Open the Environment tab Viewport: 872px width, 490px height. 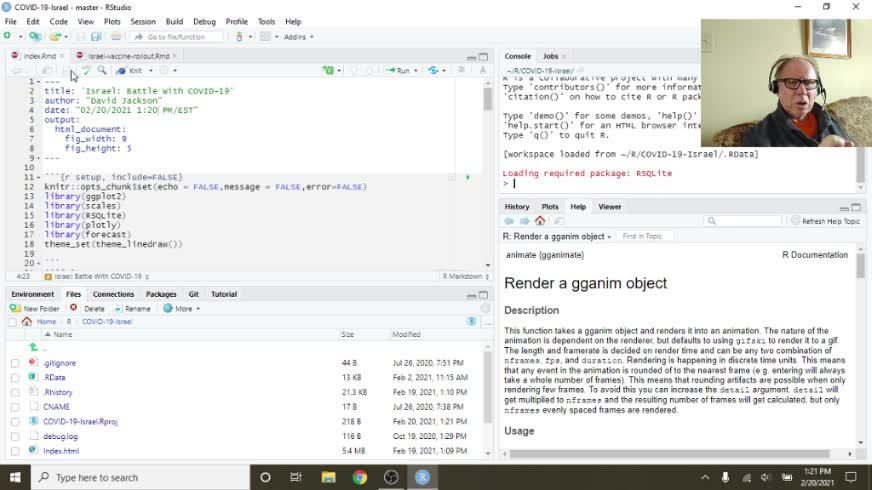(33, 294)
